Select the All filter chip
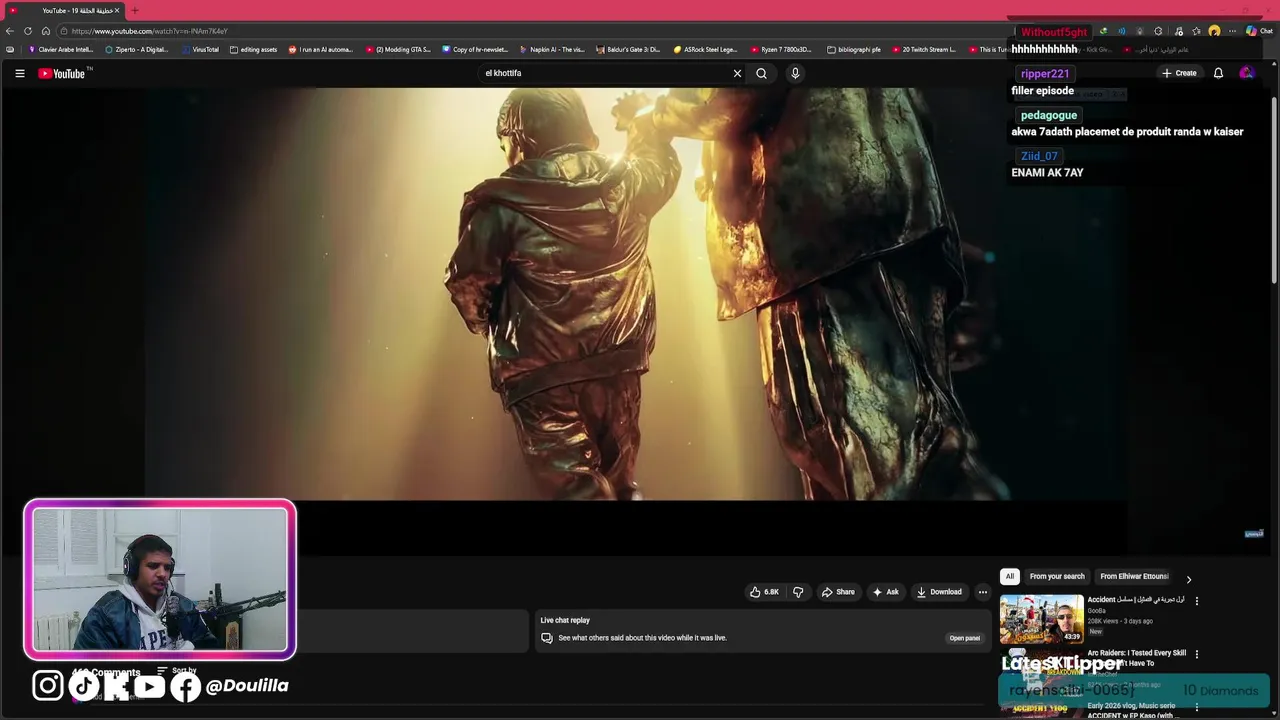 click(1010, 576)
